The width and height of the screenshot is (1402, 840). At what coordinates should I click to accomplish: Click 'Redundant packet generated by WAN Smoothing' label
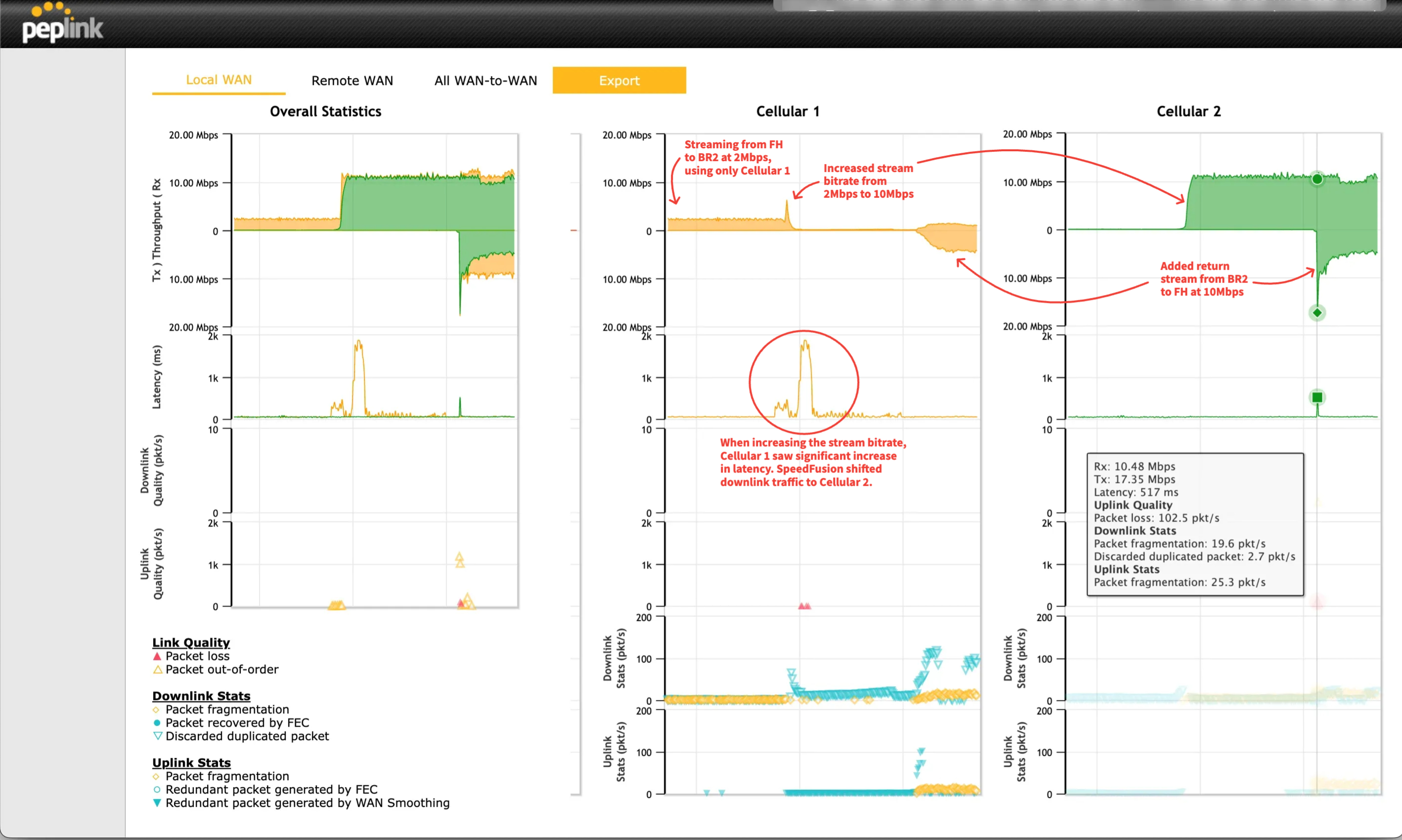[307, 802]
